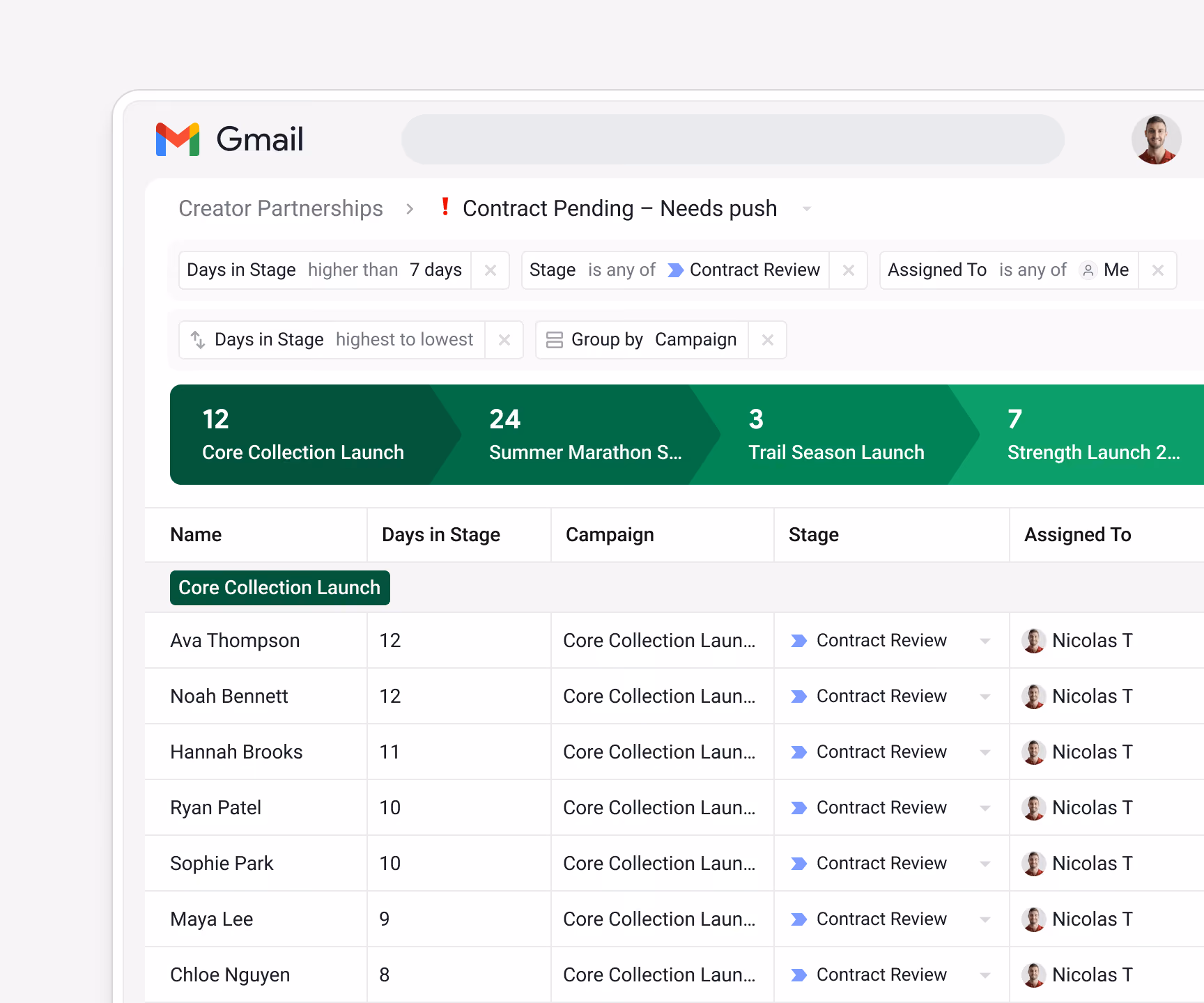The height and width of the screenshot is (1003, 1204).
Task: Click Hannah Brooks's Contract Review stage icon
Action: tap(799, 752)
